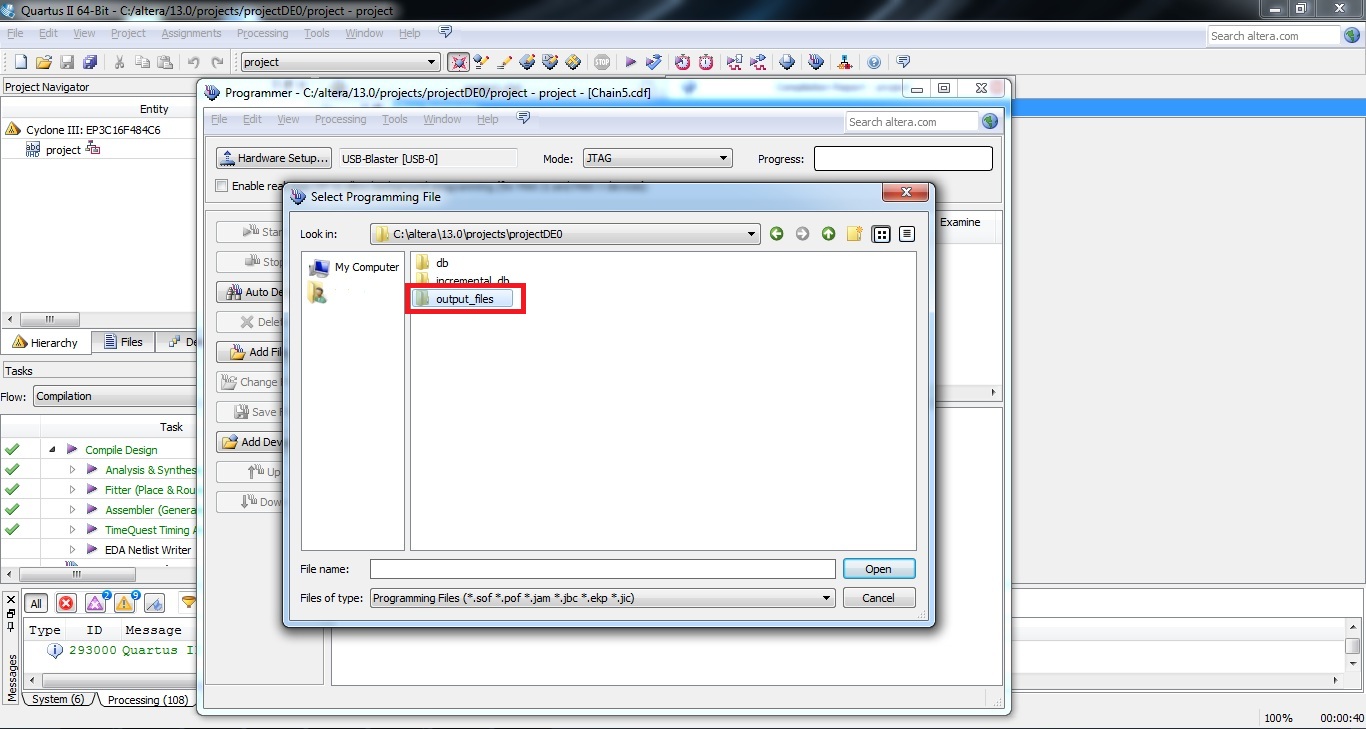
Task: Click the globe icon beside Programmer search
Action: (x=990, y=121)
